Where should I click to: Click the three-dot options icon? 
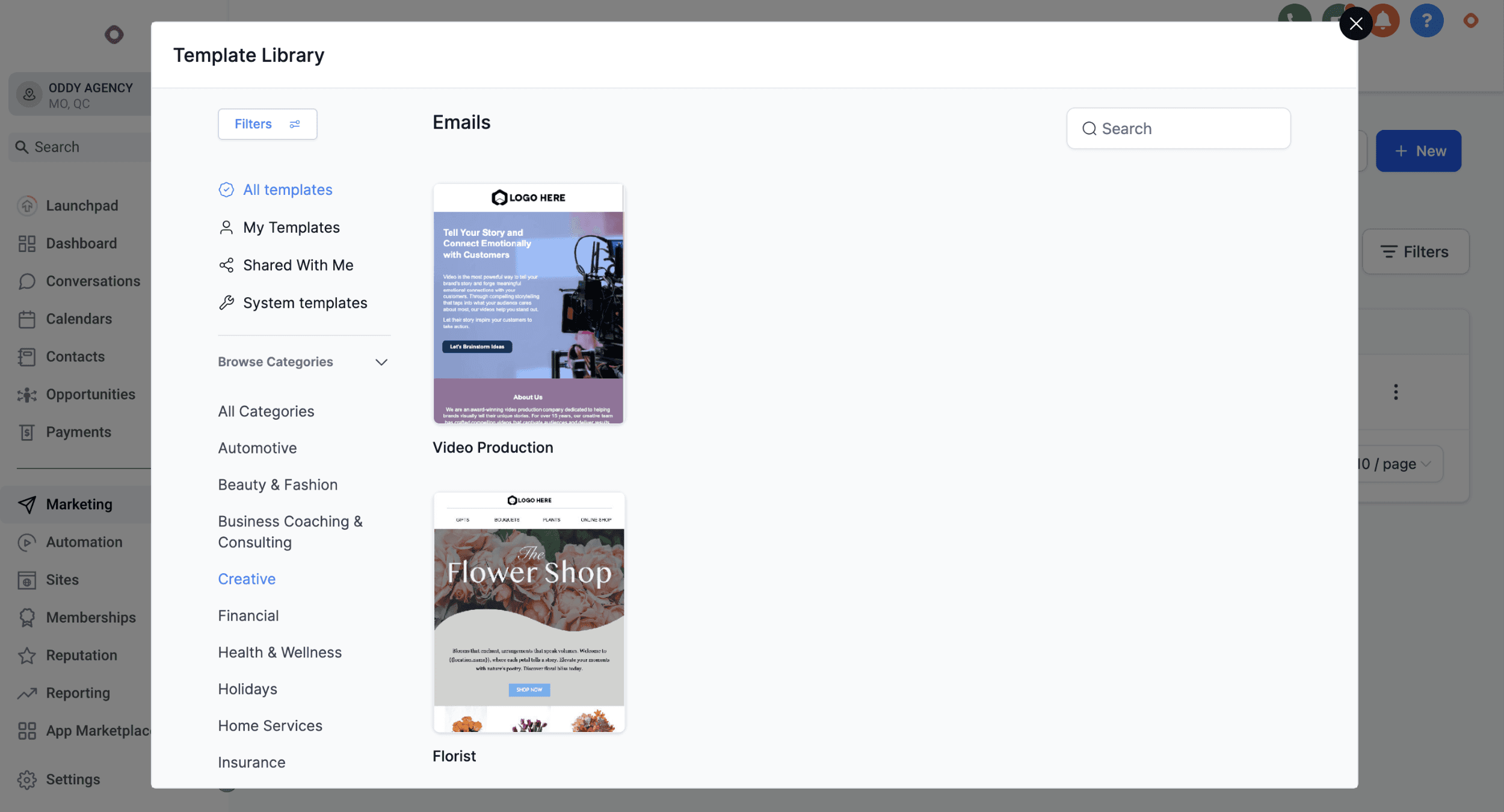click(1396, 392)
